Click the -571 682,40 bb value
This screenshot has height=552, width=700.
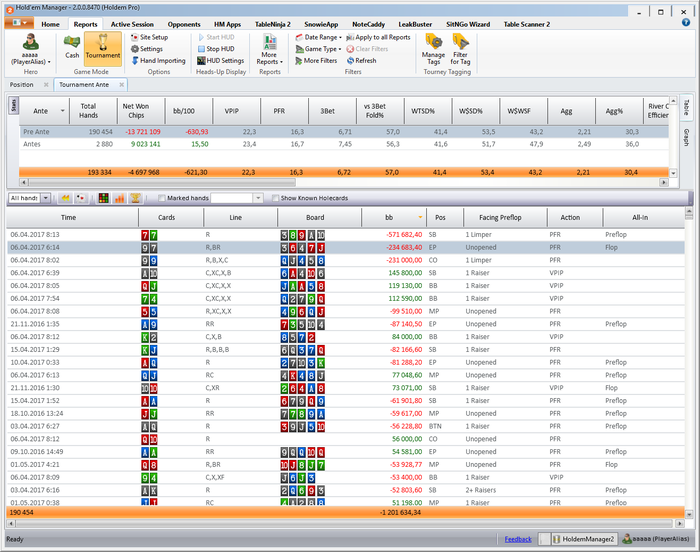click(404, 234)
